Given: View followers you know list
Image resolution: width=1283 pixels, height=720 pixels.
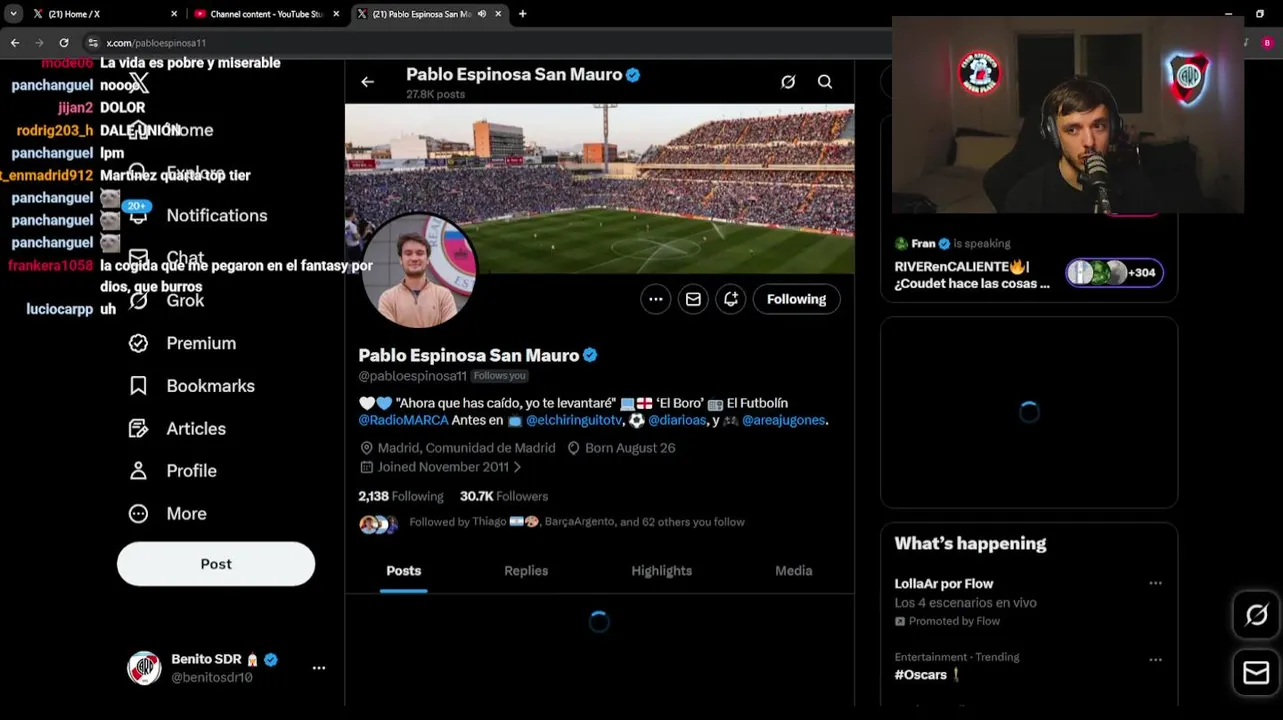Looking at the screenshot, I should [552, 522].
